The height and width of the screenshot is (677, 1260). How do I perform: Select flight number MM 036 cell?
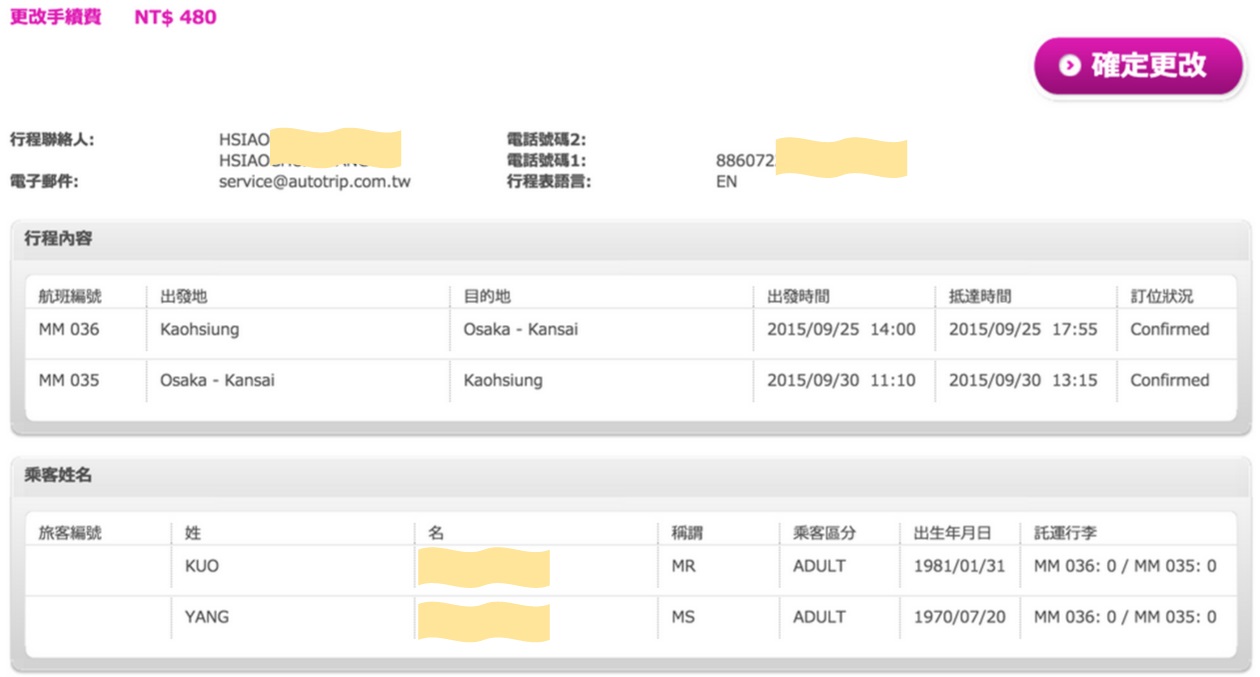tap(69, 329)
